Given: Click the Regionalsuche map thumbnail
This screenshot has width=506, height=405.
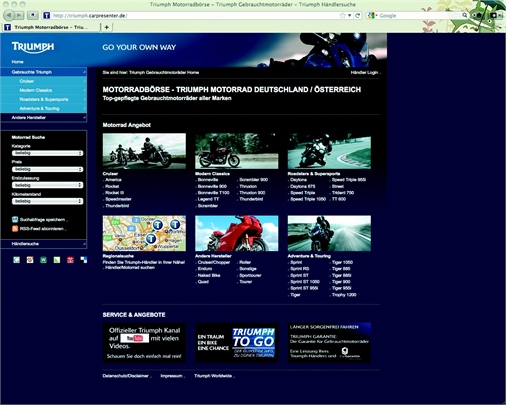Looking at the screenshot, I should pyautogui.click(x=144, y=233).
